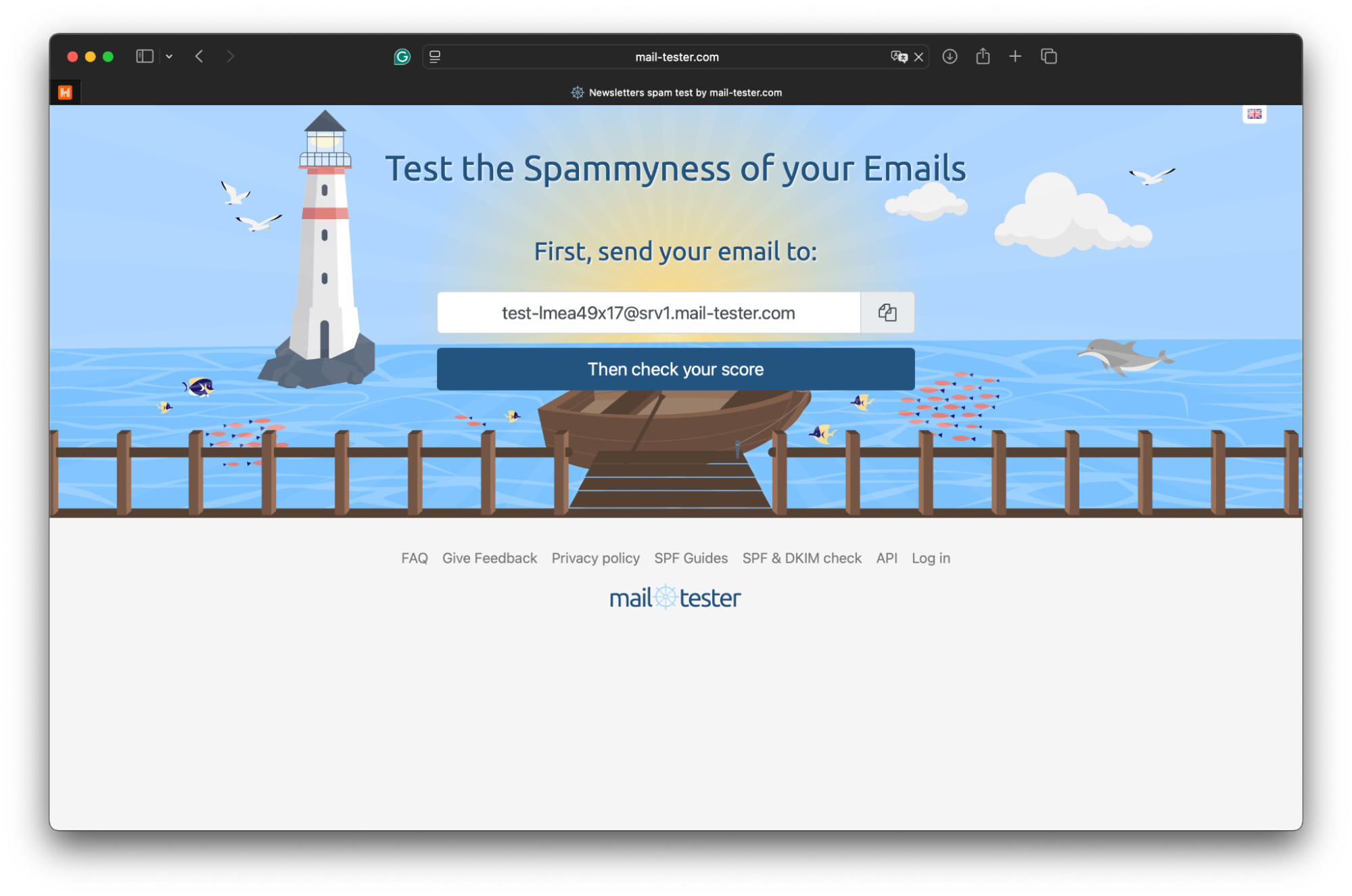Navigate back with the back arrow

tap(199, 56)
